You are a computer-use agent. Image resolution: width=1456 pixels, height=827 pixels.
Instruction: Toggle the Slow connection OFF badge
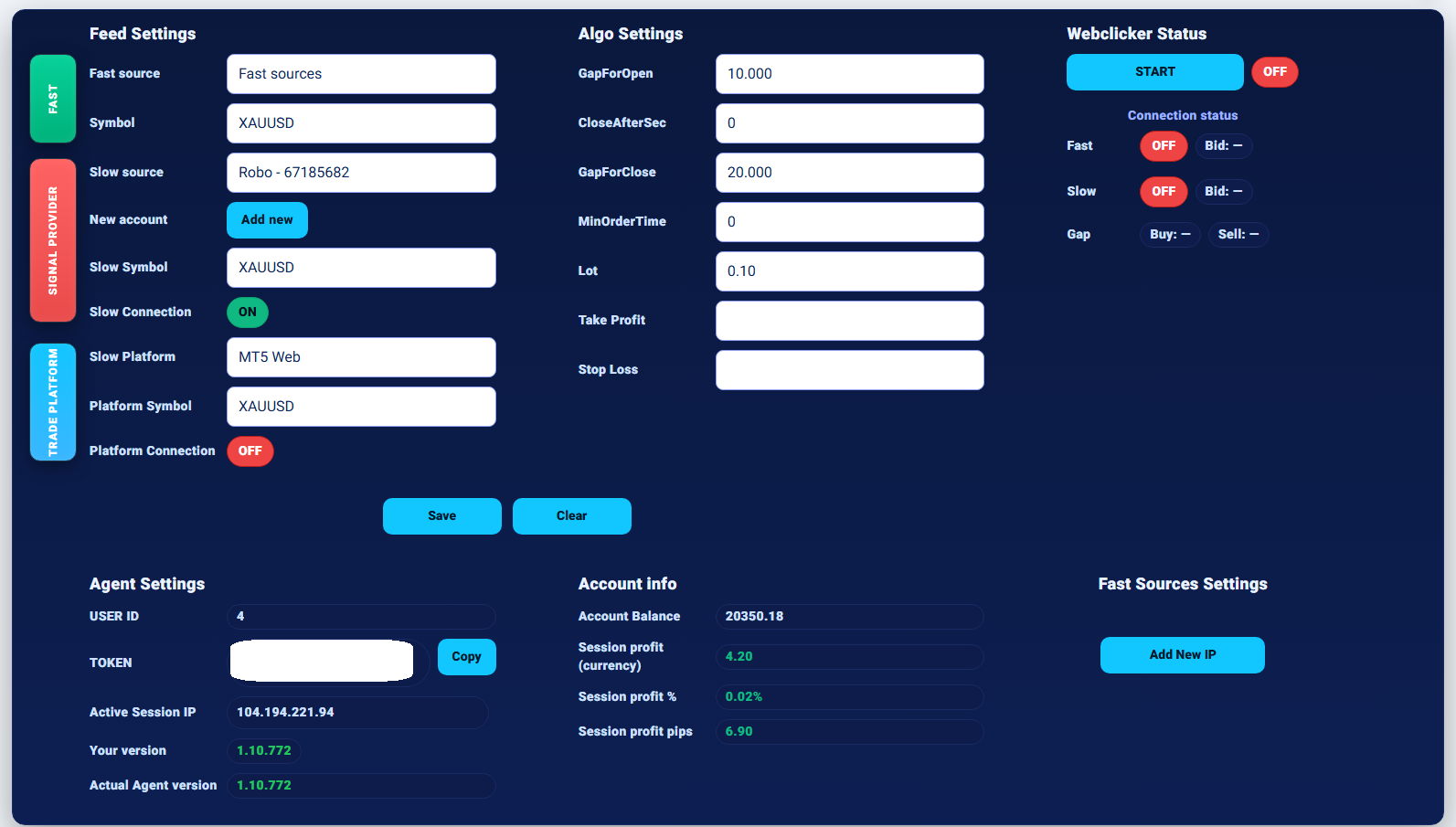tap(1164, 192)
